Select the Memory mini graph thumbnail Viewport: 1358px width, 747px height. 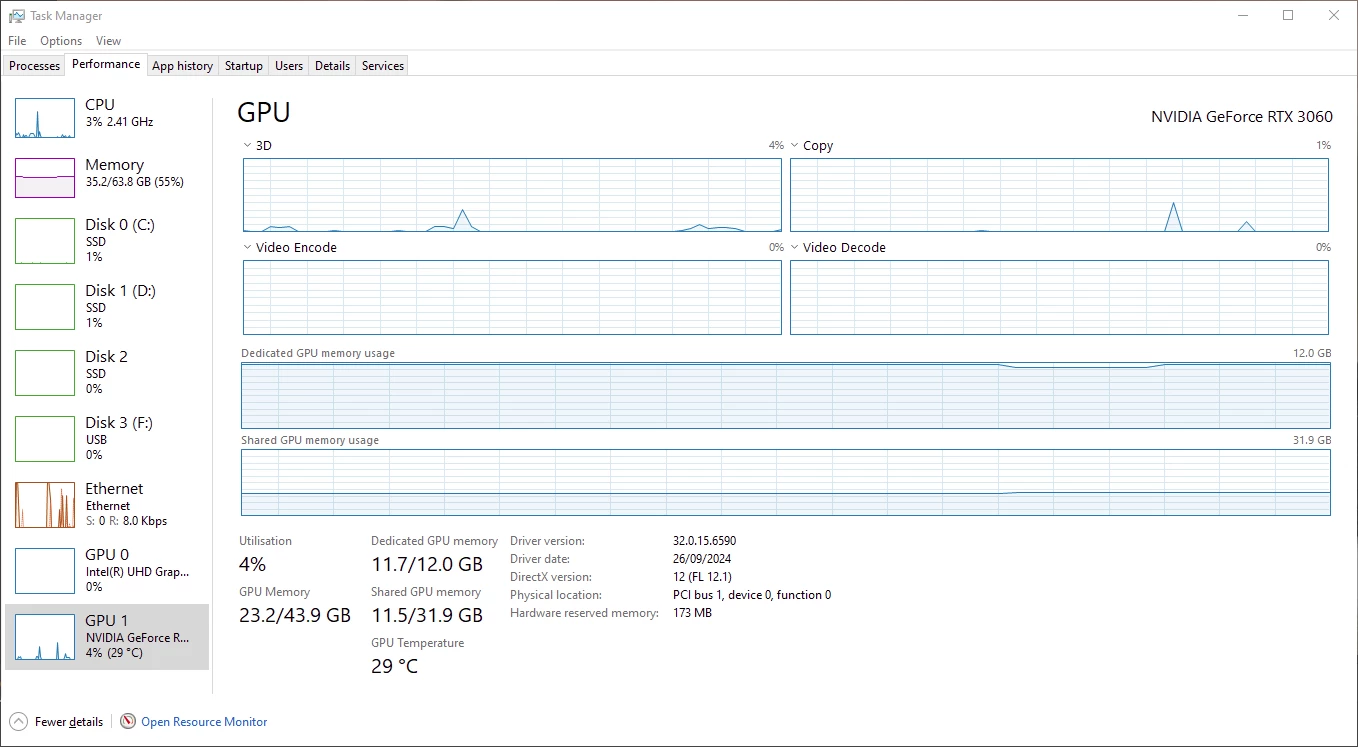pos(45,178)
